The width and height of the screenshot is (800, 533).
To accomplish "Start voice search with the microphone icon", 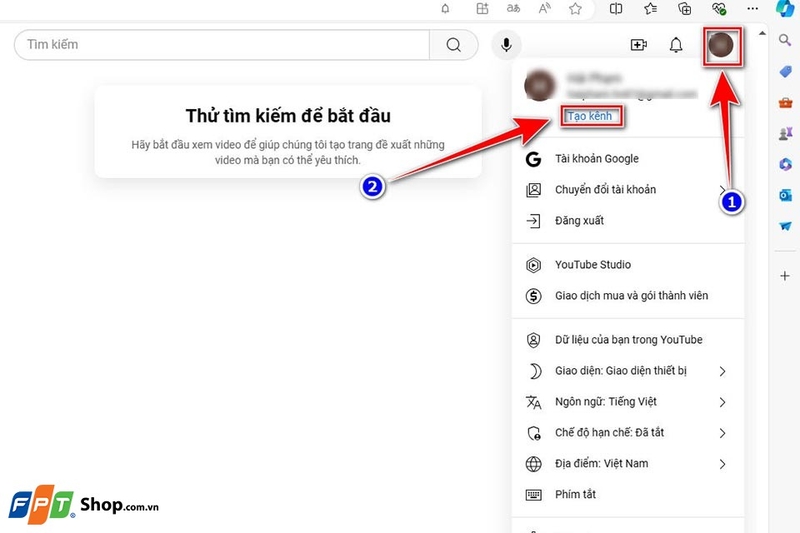I will click(x=506, y=45).
